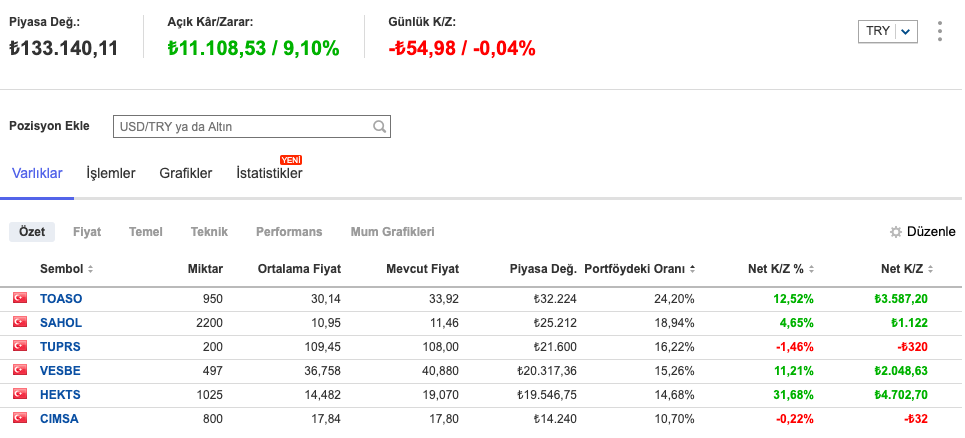Switch to the İşlemler tab
This screenshot has height=438, width=965.
tap(111, 174)
